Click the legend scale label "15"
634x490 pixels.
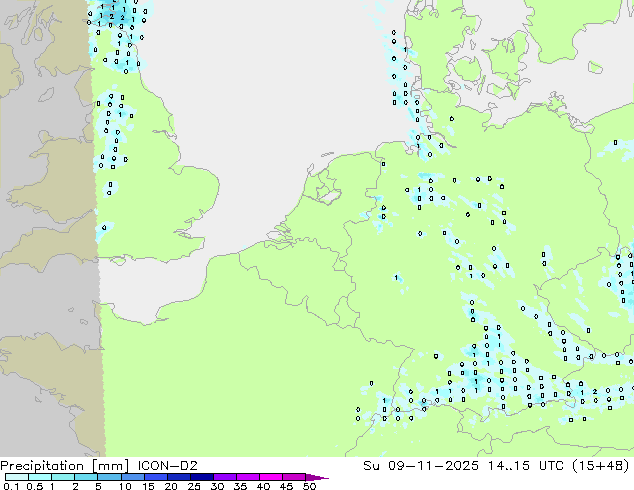point(148,486)
